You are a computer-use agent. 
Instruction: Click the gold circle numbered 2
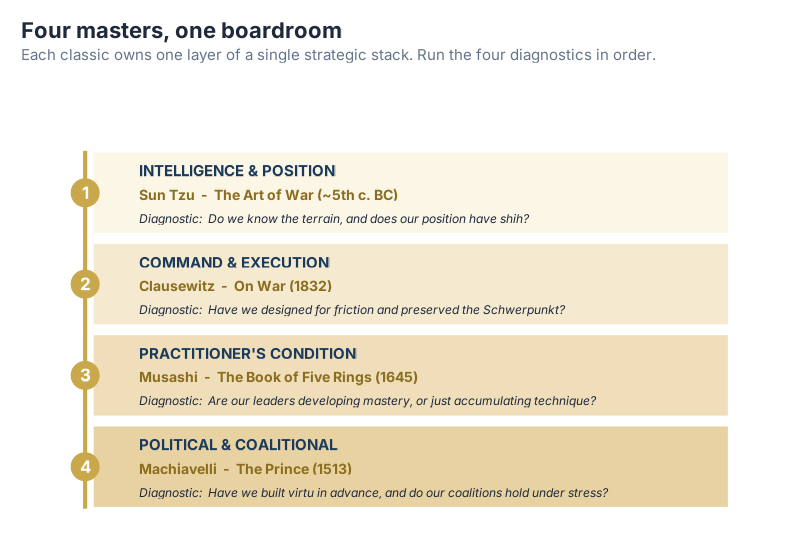click(x=85, y=284)
